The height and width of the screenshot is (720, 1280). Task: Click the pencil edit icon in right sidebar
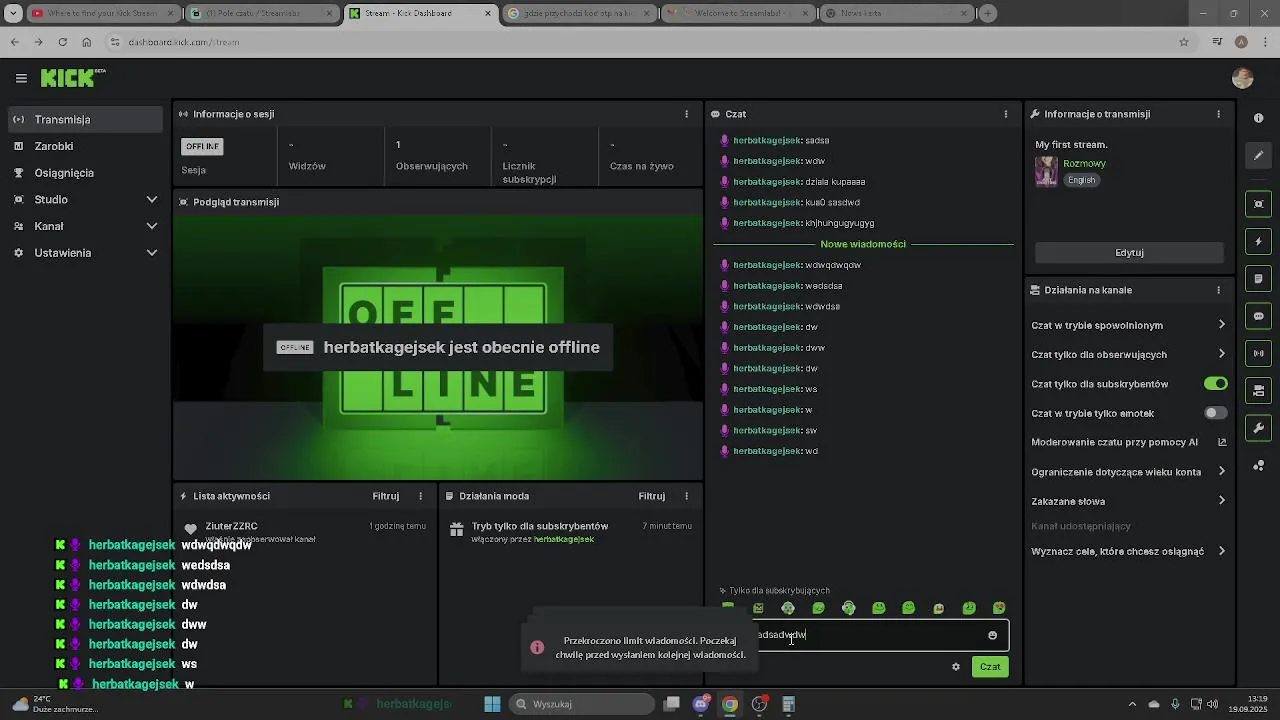[1258, 156]
